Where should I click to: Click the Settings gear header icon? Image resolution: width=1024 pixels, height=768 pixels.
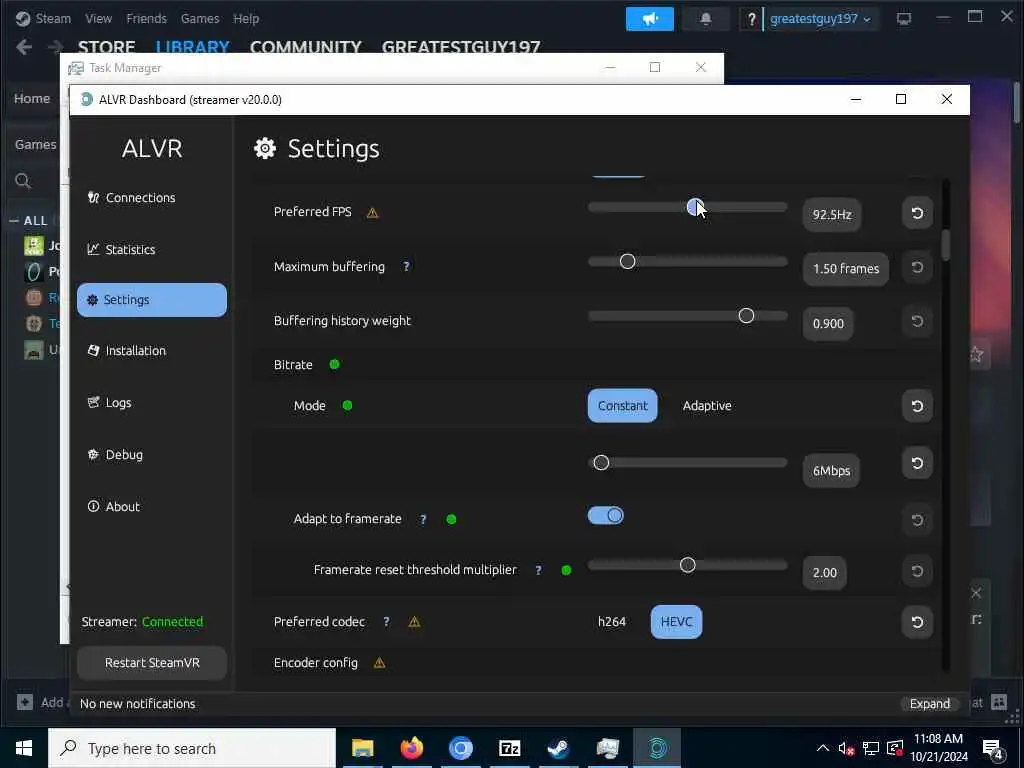click(265, 149)
